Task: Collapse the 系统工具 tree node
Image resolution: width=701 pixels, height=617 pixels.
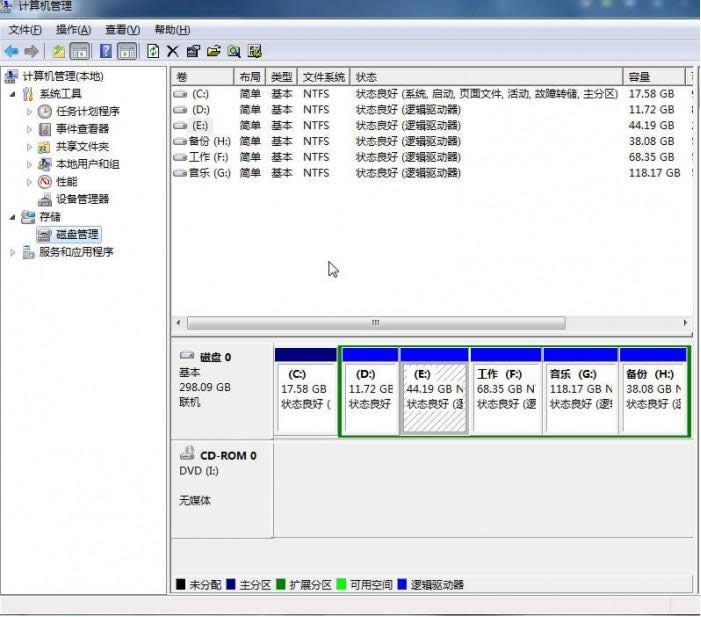Action: tap(13, 94)
